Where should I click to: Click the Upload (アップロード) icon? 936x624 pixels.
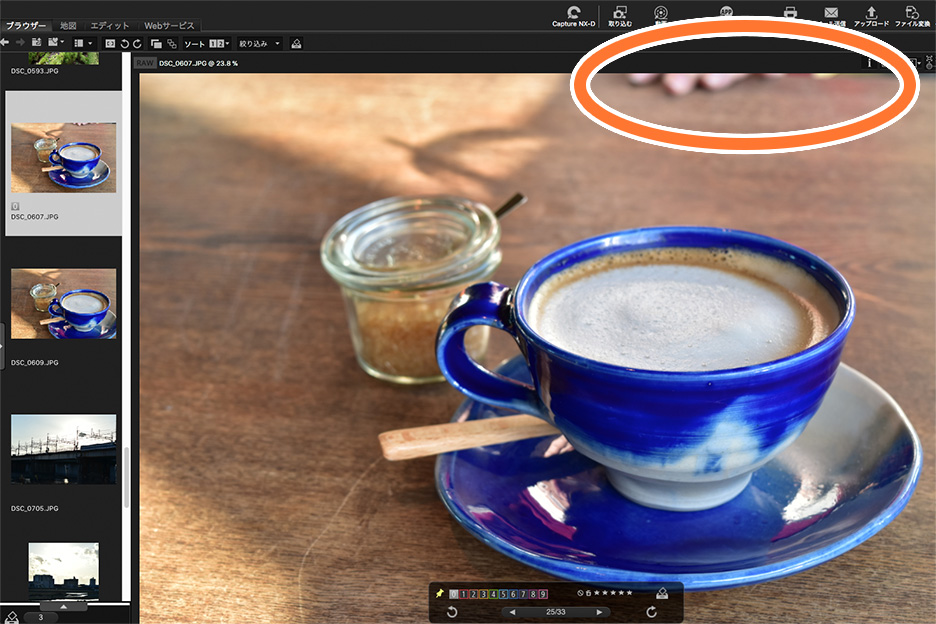tap(870, 14)
